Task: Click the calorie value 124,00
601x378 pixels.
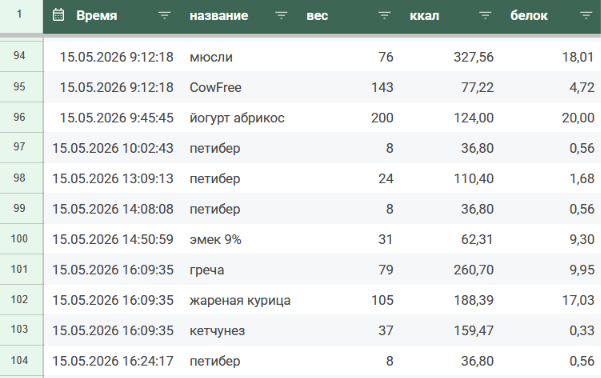Action: click(x=474, y=118)
